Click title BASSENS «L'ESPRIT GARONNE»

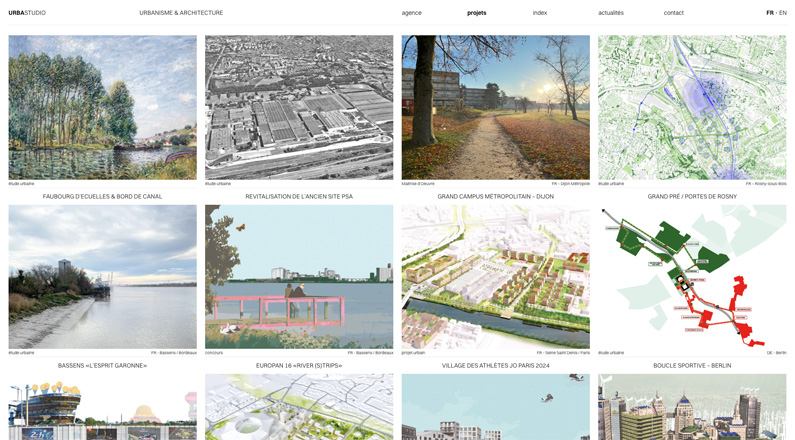tap(102, 365)
